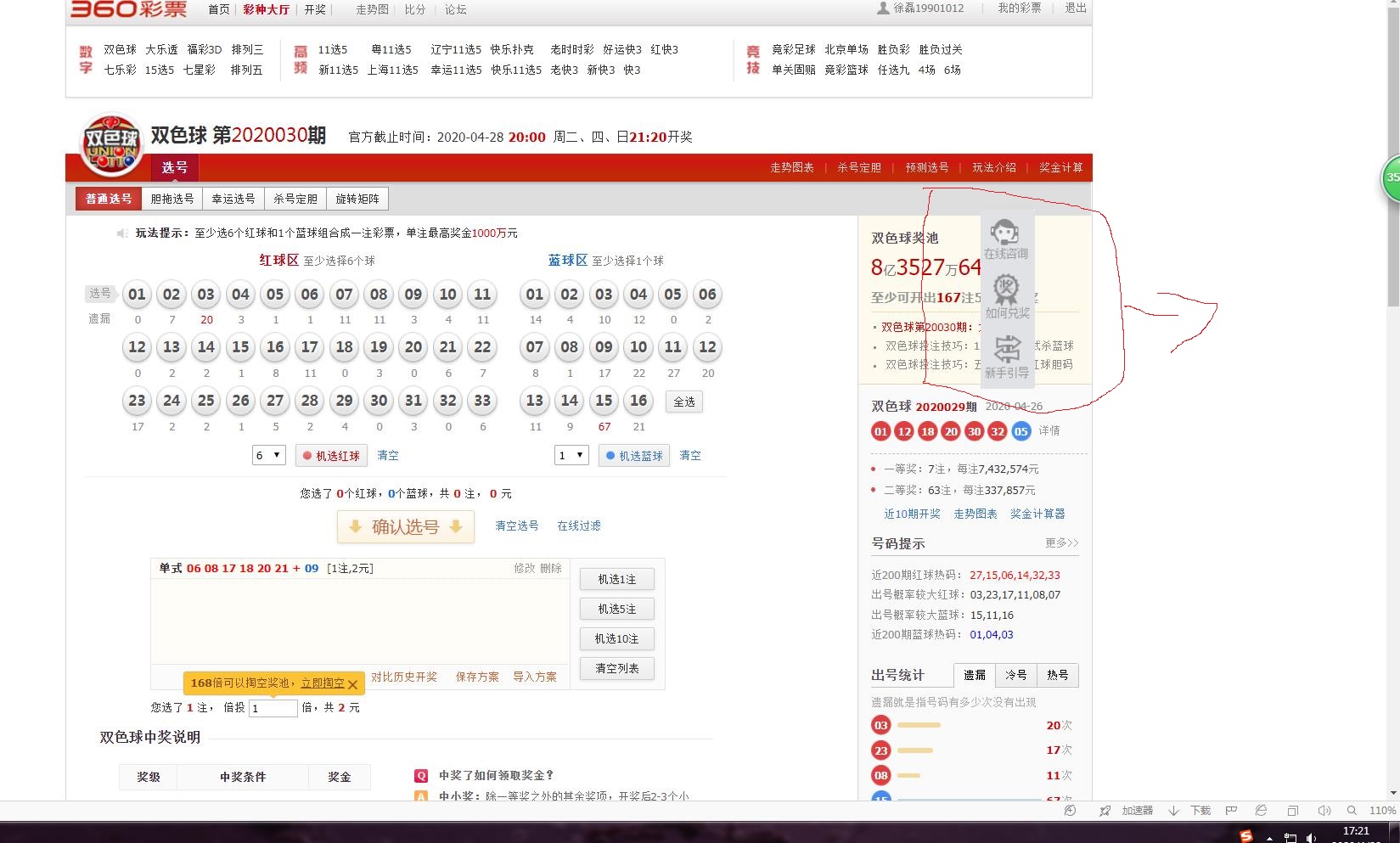Image resolution: width=1400 pixels, height=843 pixels.
Task: Click 全选 button in blue ball area
Action: tap(684, 402)
